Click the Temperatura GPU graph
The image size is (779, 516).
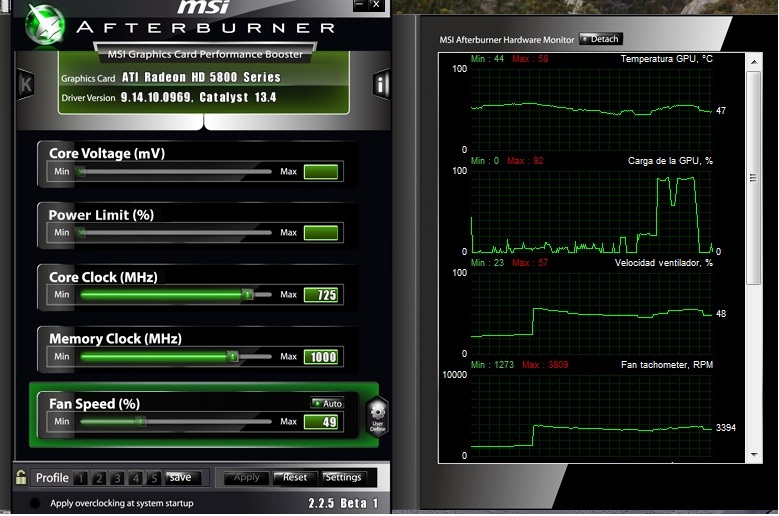coord(591,109)
